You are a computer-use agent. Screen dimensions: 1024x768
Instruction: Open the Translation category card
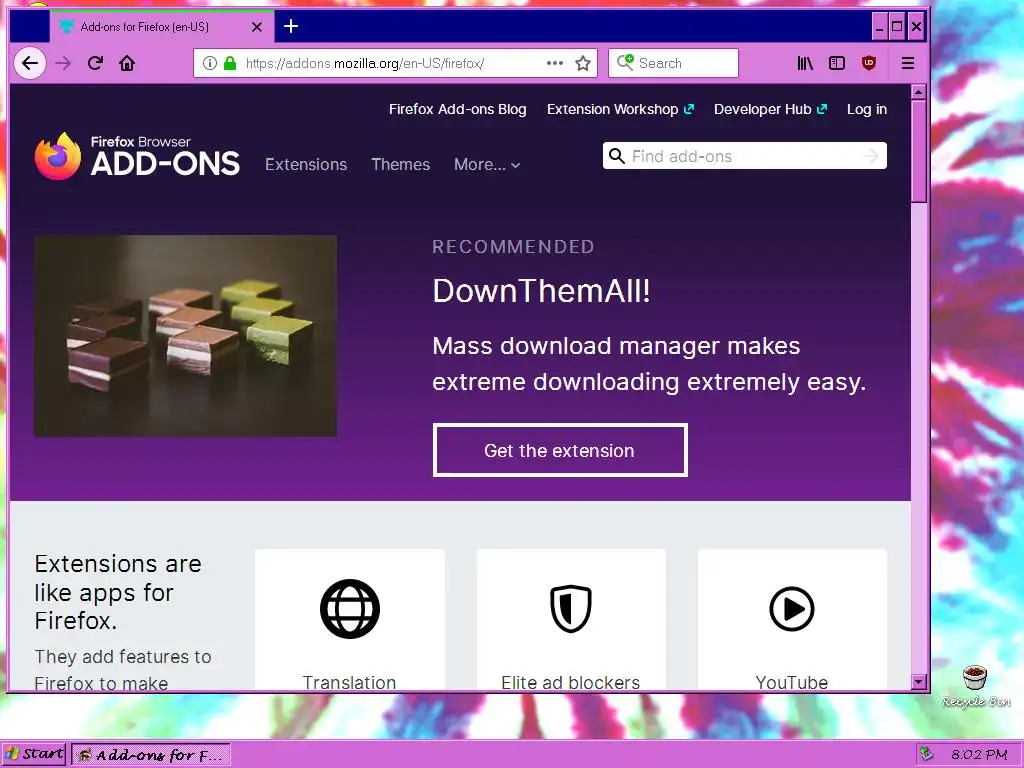tap(350, 619)
